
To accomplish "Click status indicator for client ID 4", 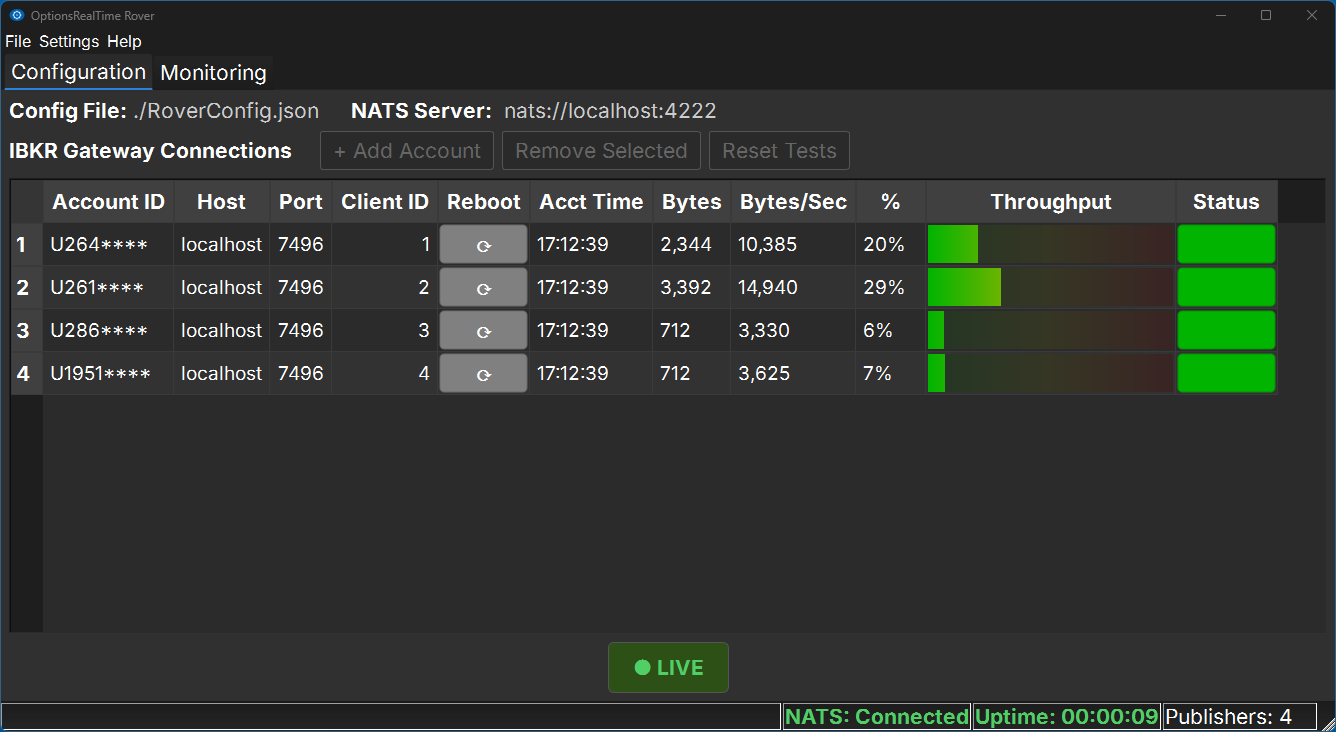I will (1226, 374).
